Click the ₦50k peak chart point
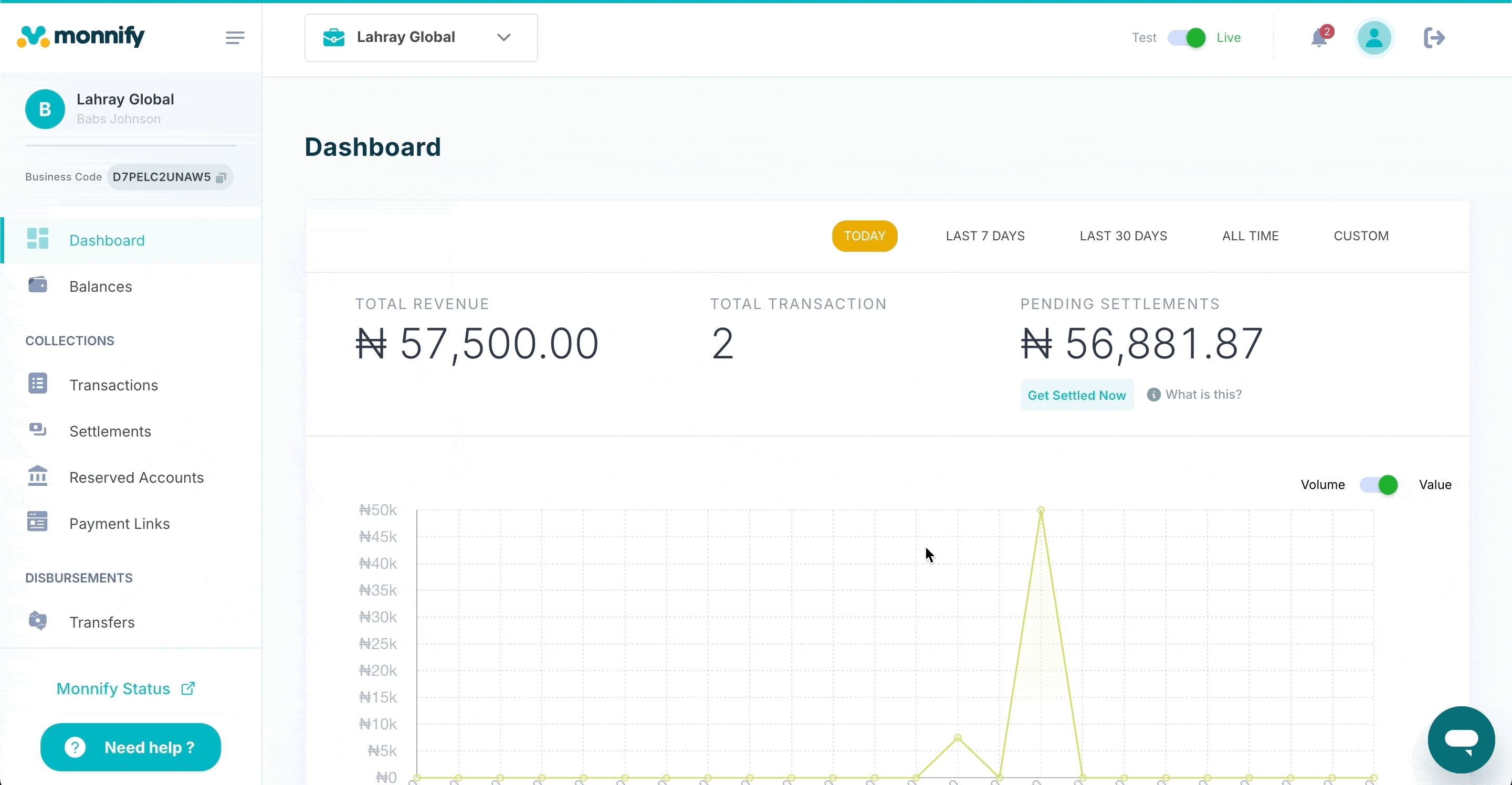 click(1041, 510)
